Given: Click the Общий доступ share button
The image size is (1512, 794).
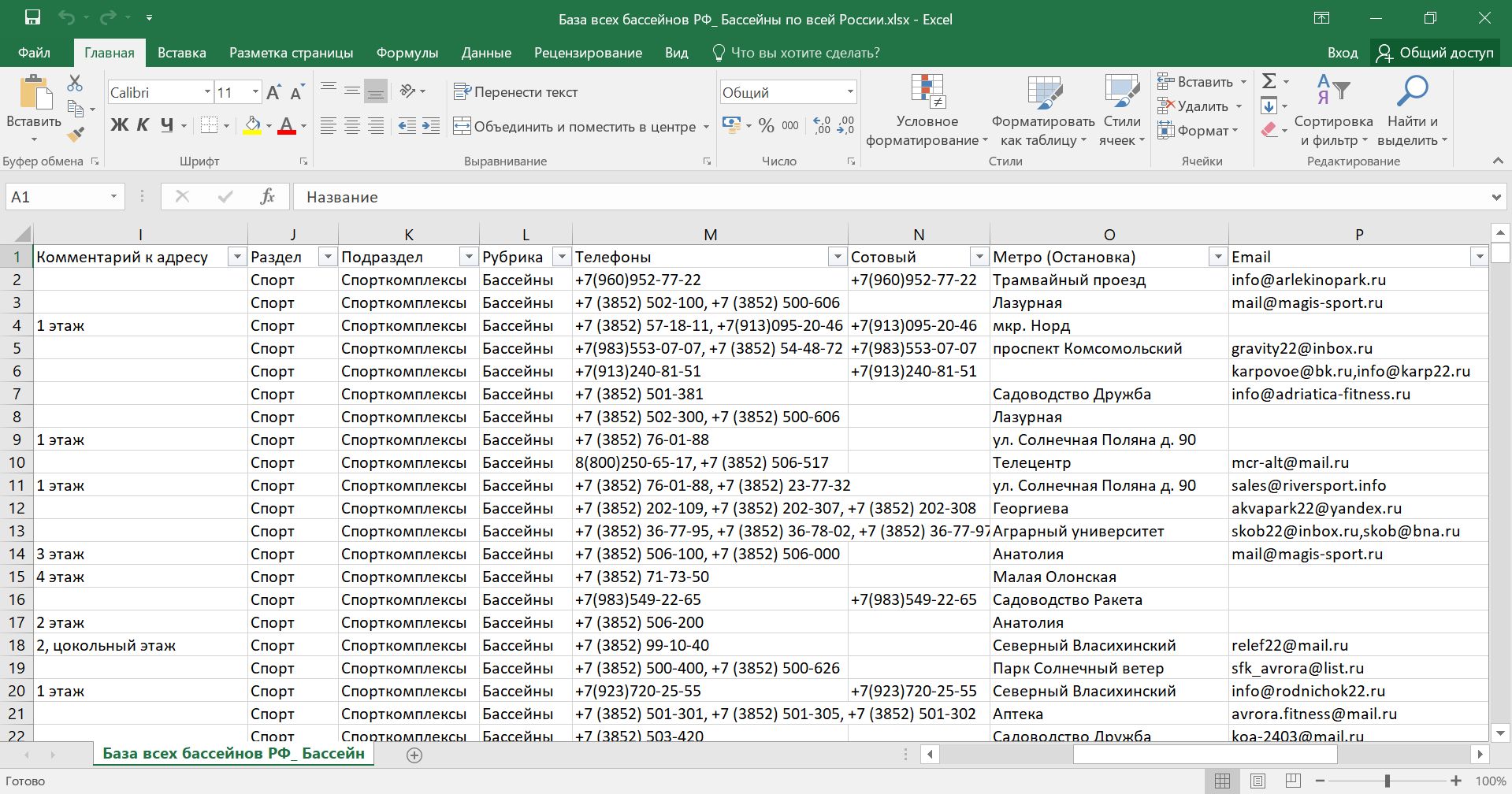Looking at the screenshot, I should point(1435,53).
